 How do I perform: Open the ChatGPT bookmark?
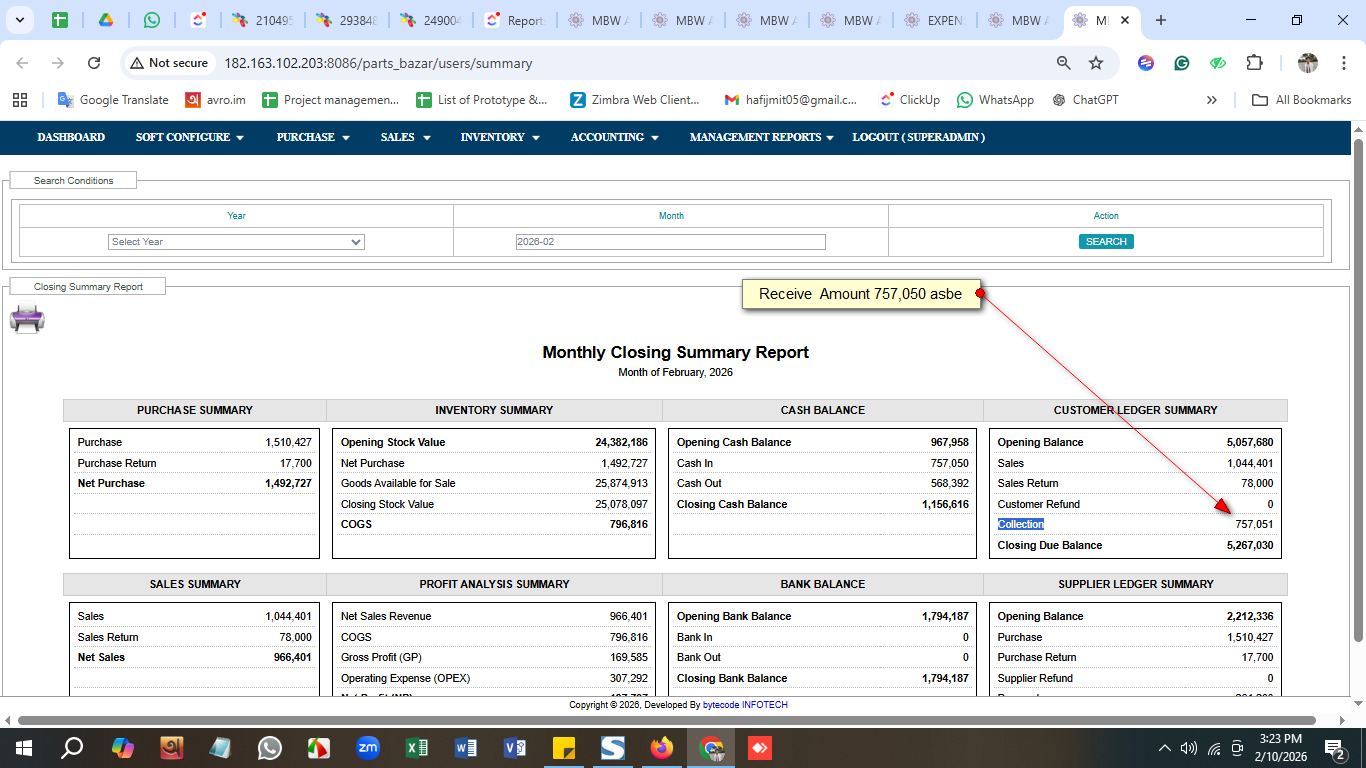[x=1085, y=100]
